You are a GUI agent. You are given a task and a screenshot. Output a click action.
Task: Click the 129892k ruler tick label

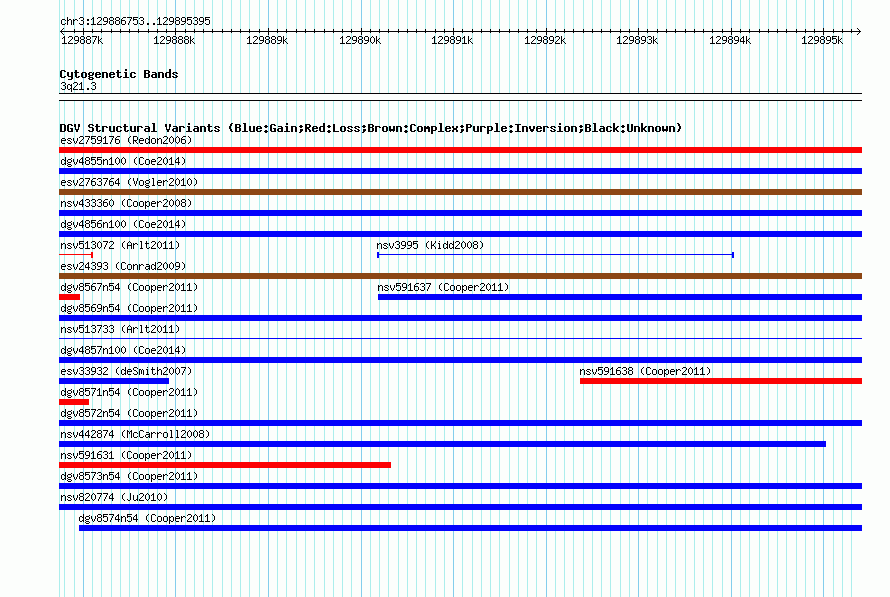(x=545, y=40)
